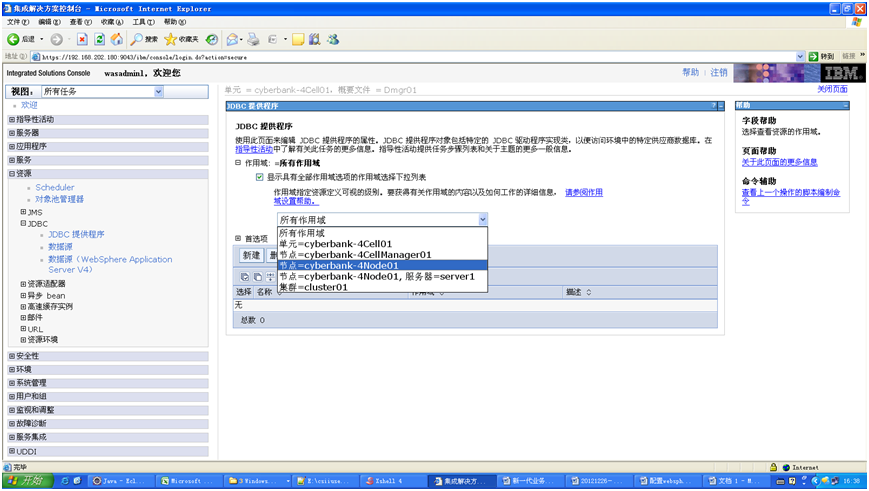Click the Internet Explorer quick launch icon
Viewport: 869px width, 491px height.
point(65,480)
